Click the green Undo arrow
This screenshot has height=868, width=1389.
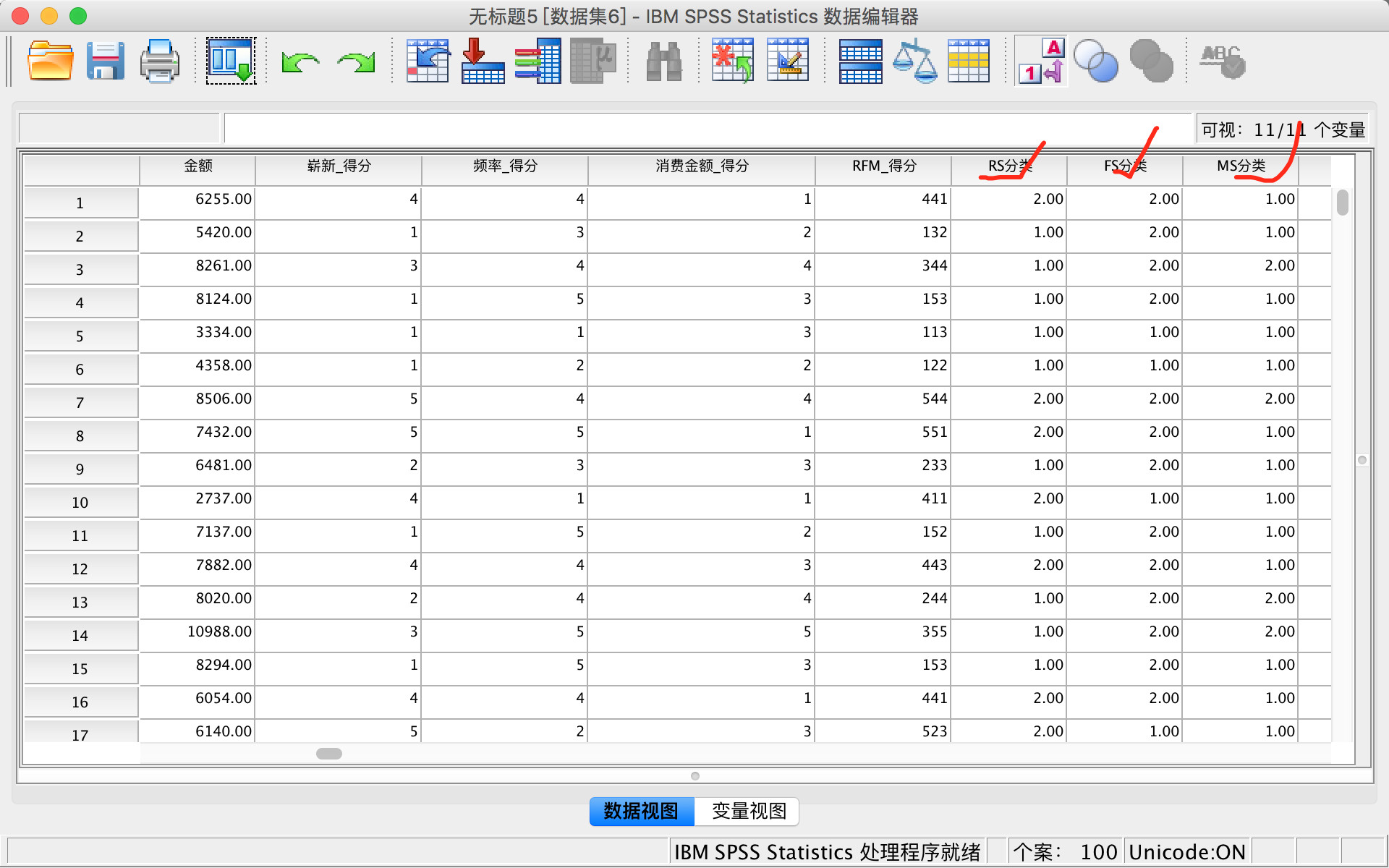[x=300, y=62]
